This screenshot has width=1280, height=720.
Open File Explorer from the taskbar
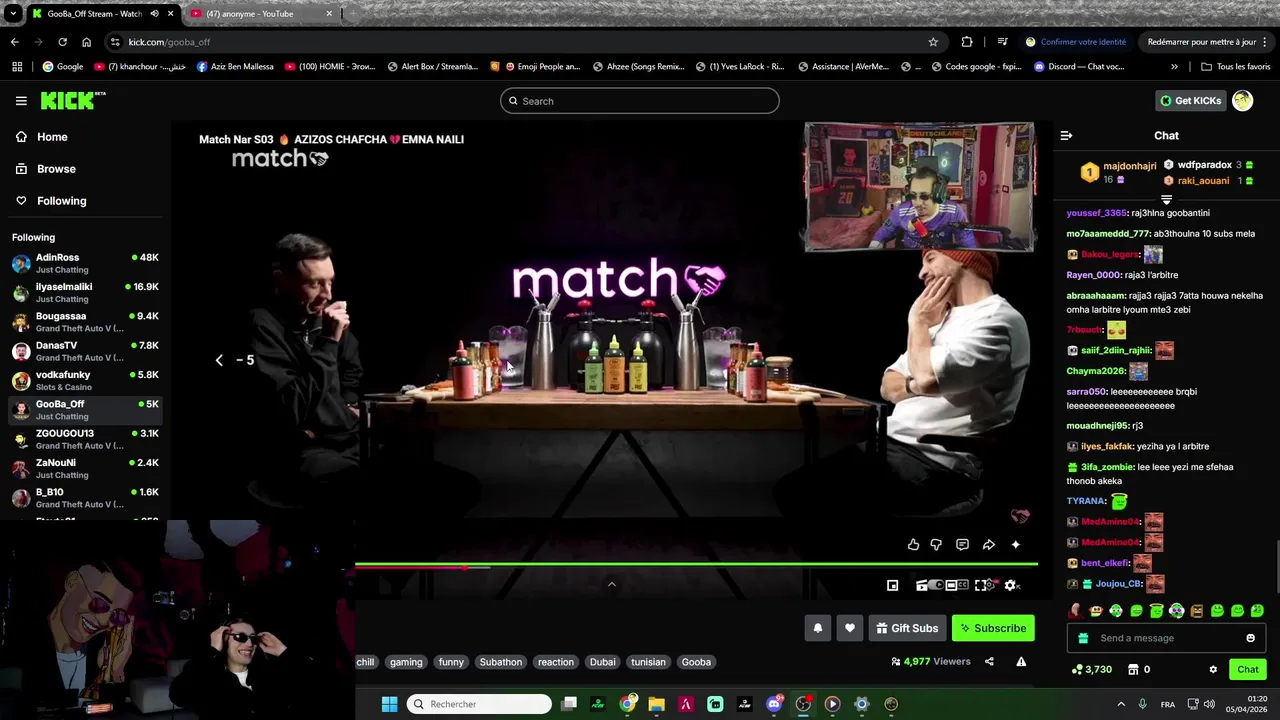click(x=657, y=704)
